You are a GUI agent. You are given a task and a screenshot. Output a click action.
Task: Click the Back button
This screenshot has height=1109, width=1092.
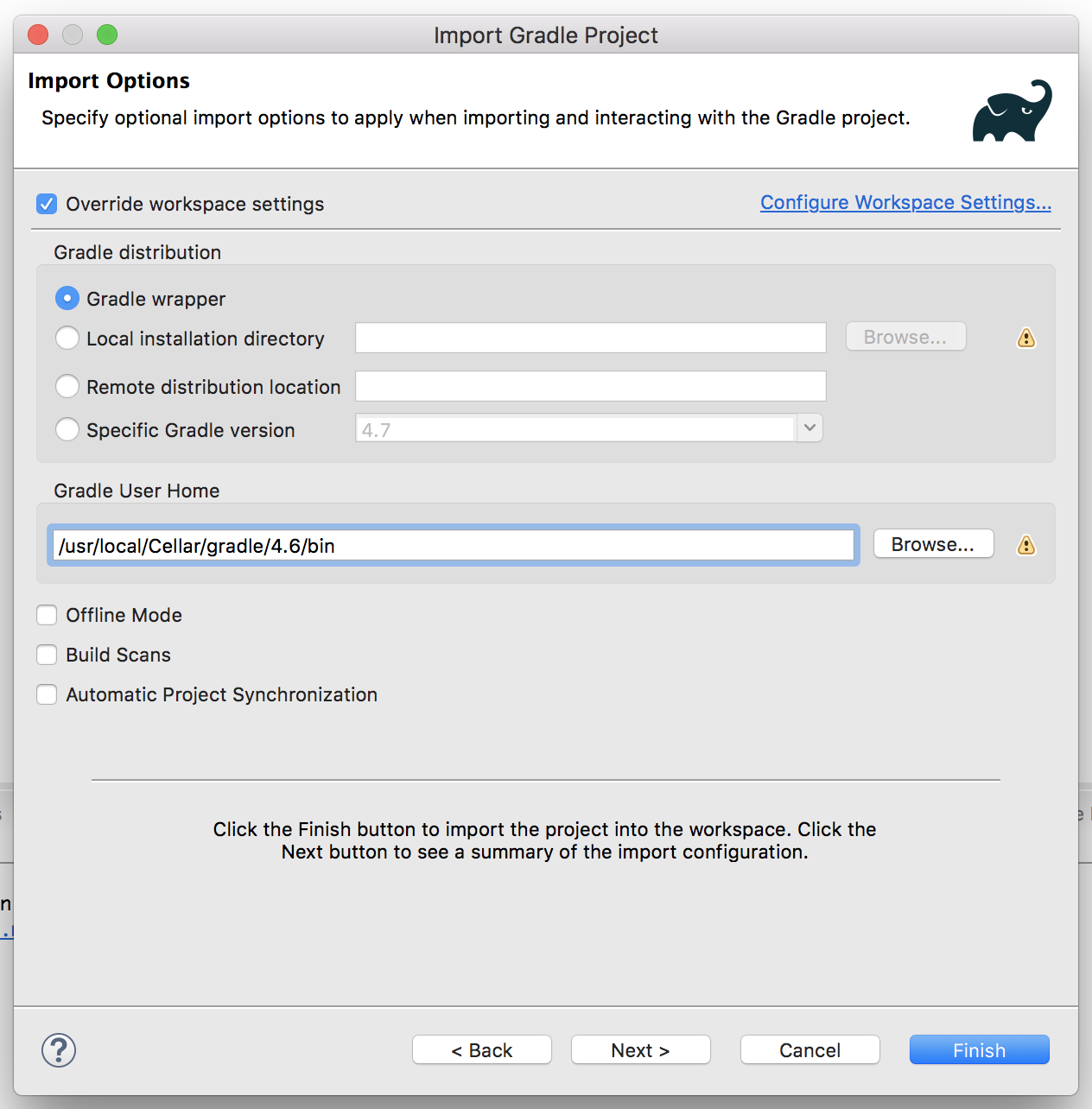(482, 1050)
